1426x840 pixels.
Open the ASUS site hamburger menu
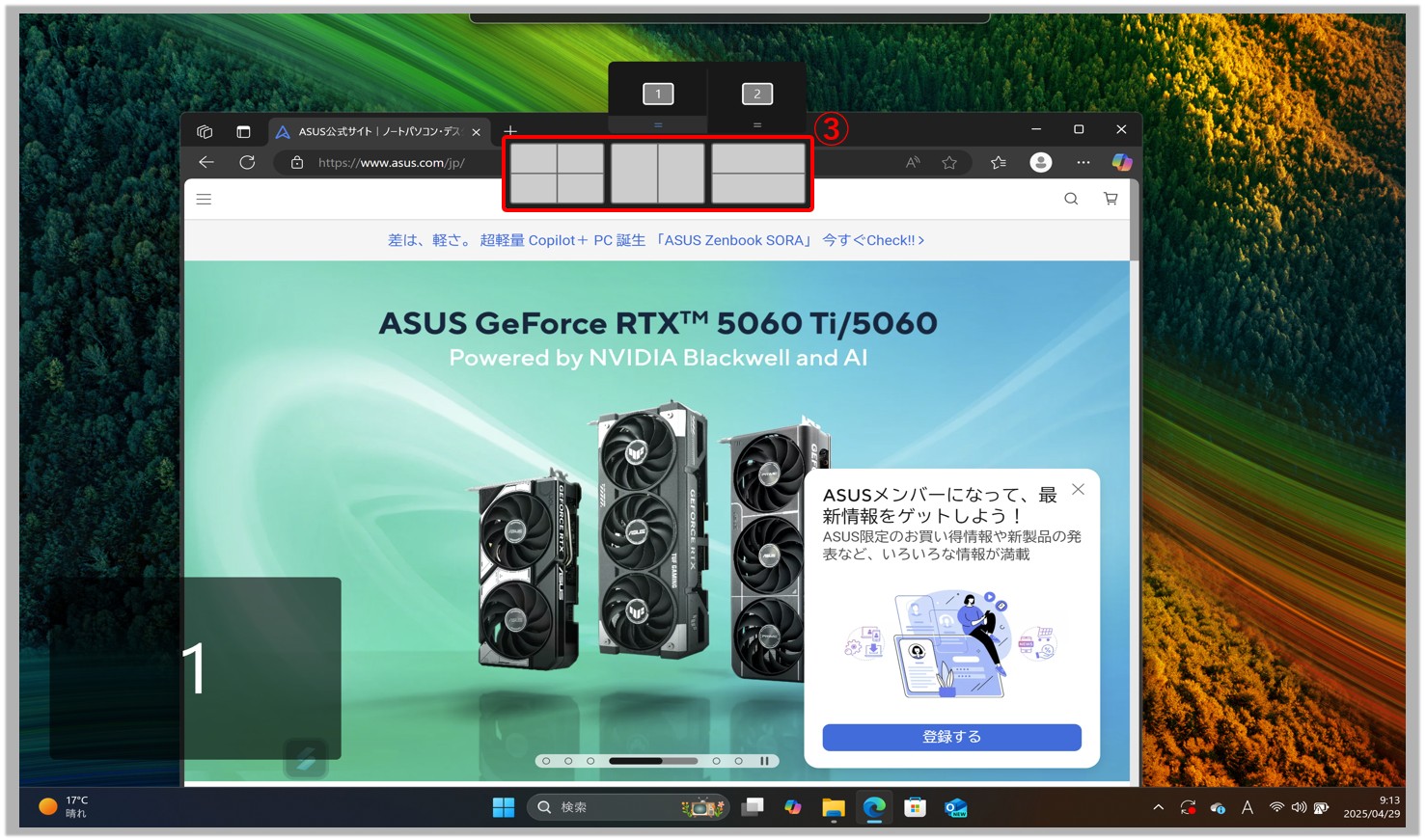click(204, 199)
